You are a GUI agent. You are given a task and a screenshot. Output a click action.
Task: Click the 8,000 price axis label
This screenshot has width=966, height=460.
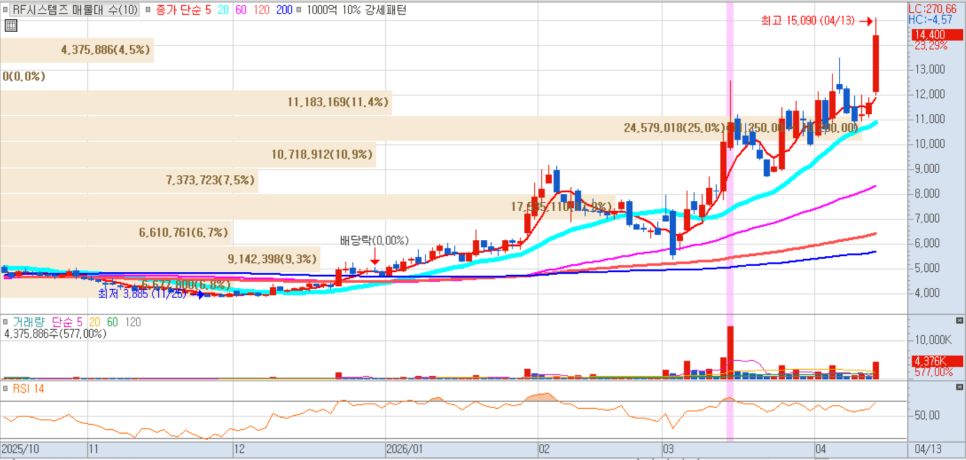click(928, 193)
